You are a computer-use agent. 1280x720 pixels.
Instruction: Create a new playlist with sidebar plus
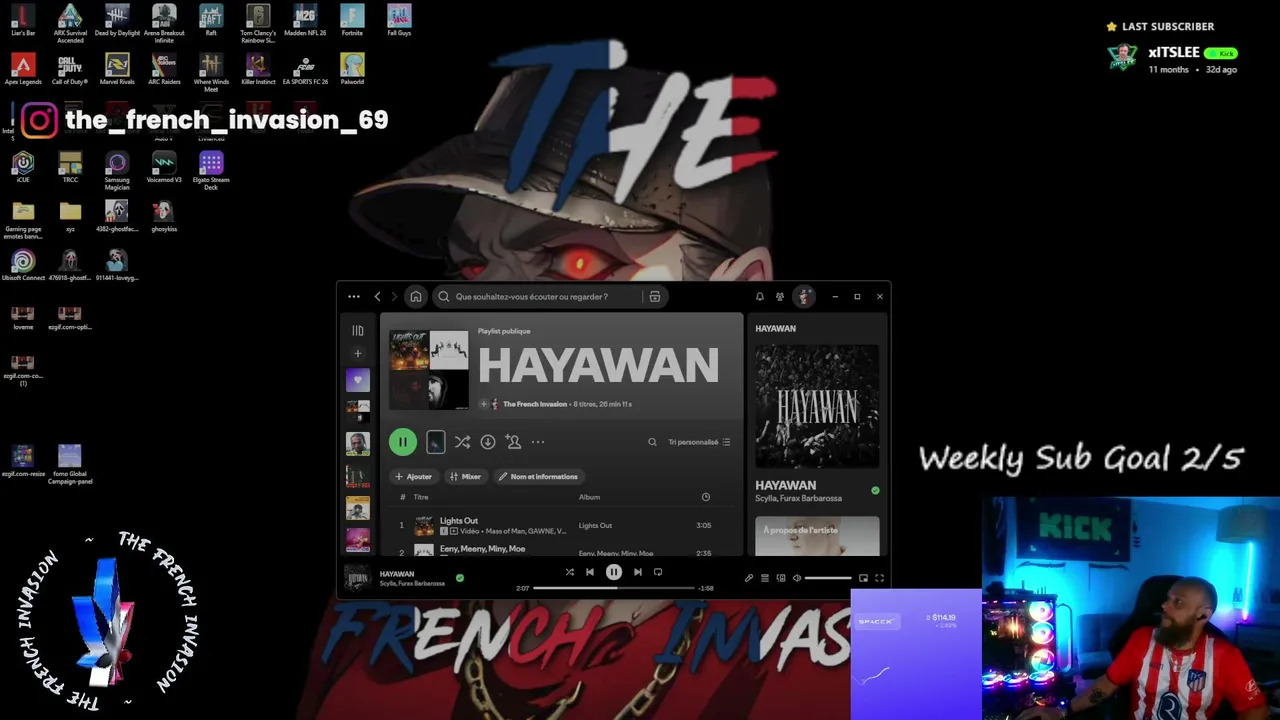pyautogui.click(x=358, y=353)
